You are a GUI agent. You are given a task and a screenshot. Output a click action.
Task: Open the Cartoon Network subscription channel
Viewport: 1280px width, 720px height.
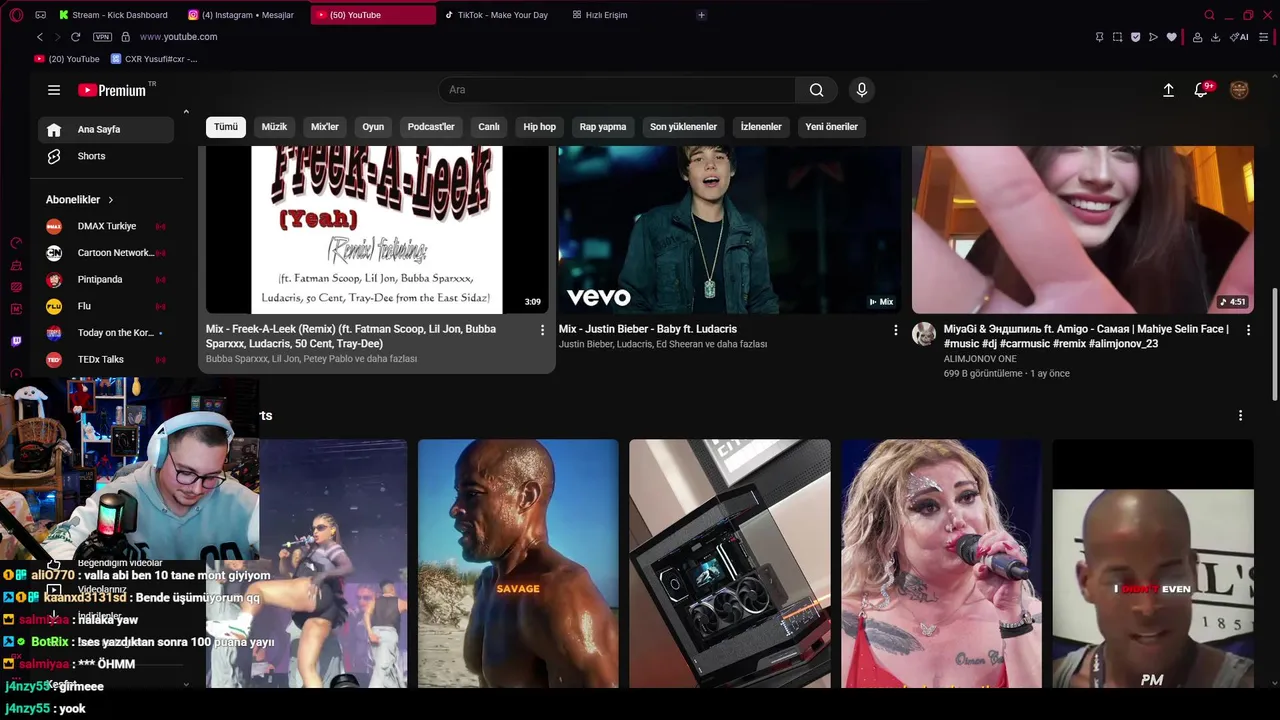[106, 253]
